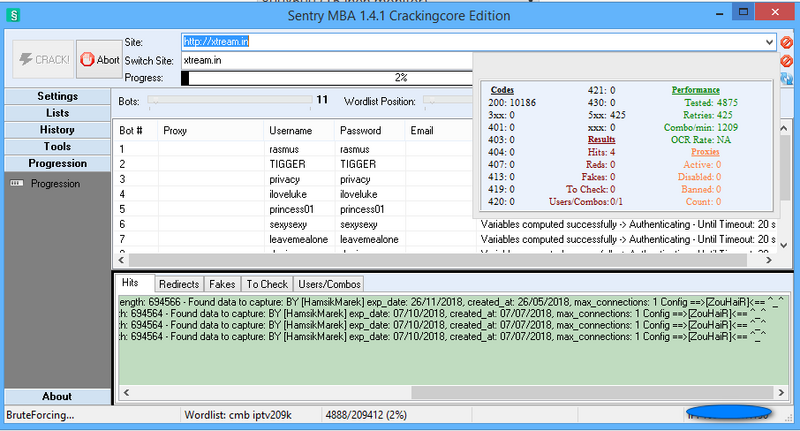Click the first hit line with exp_date 26/11/2018

(x=452, y=302)
